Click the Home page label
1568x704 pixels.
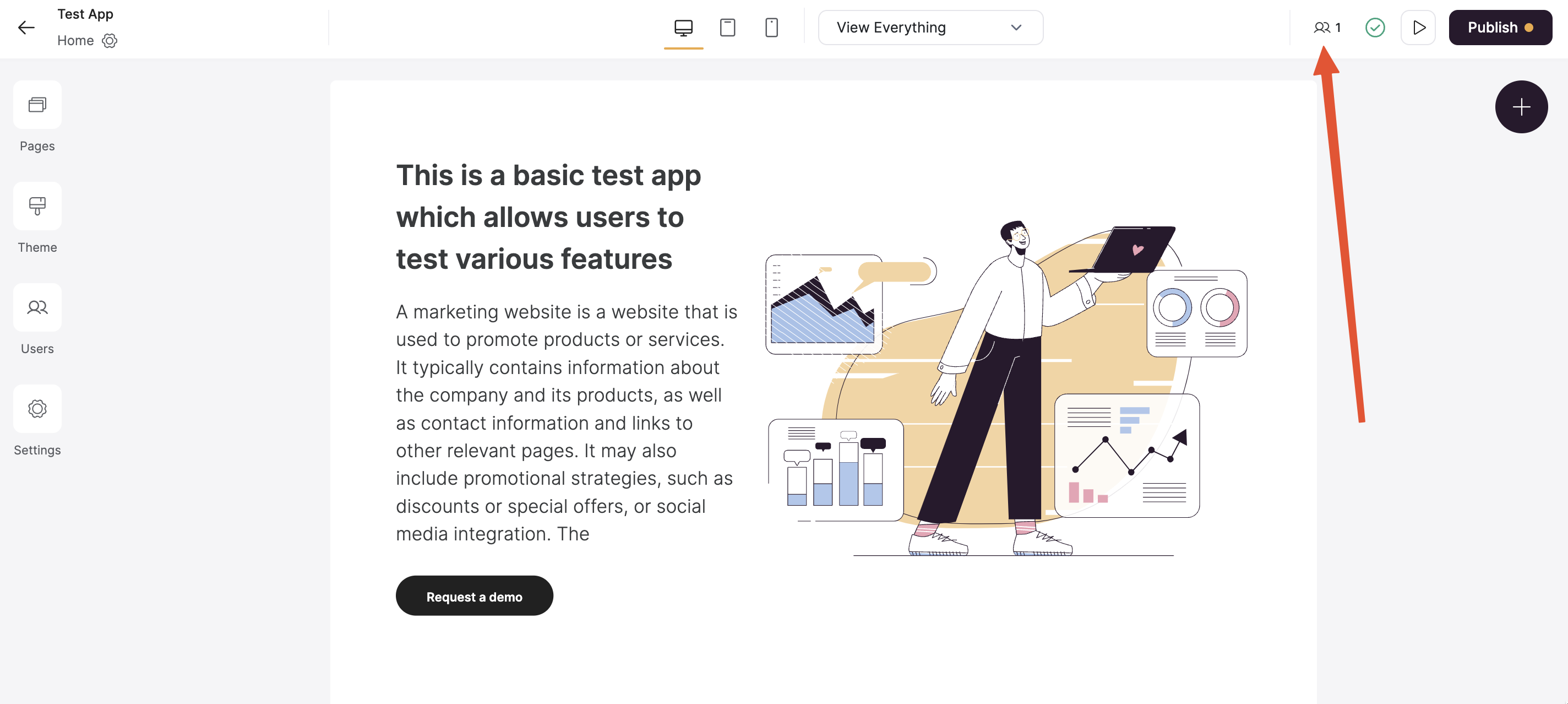(x=75, y=41)
